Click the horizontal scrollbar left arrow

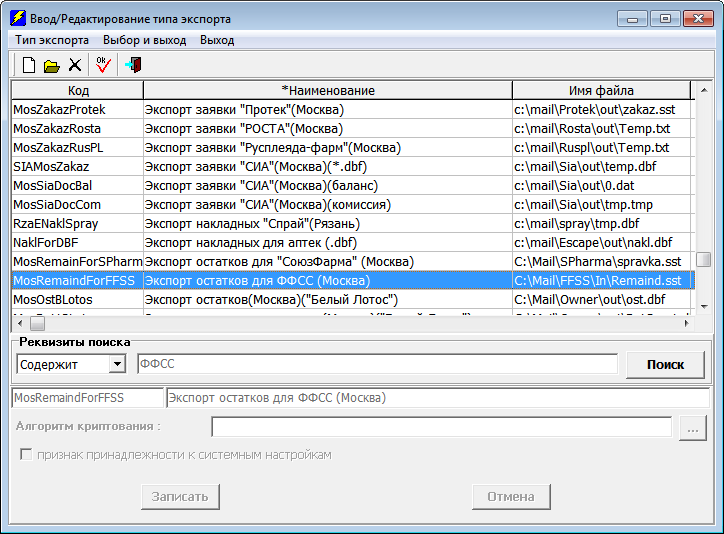pos(20,324)
